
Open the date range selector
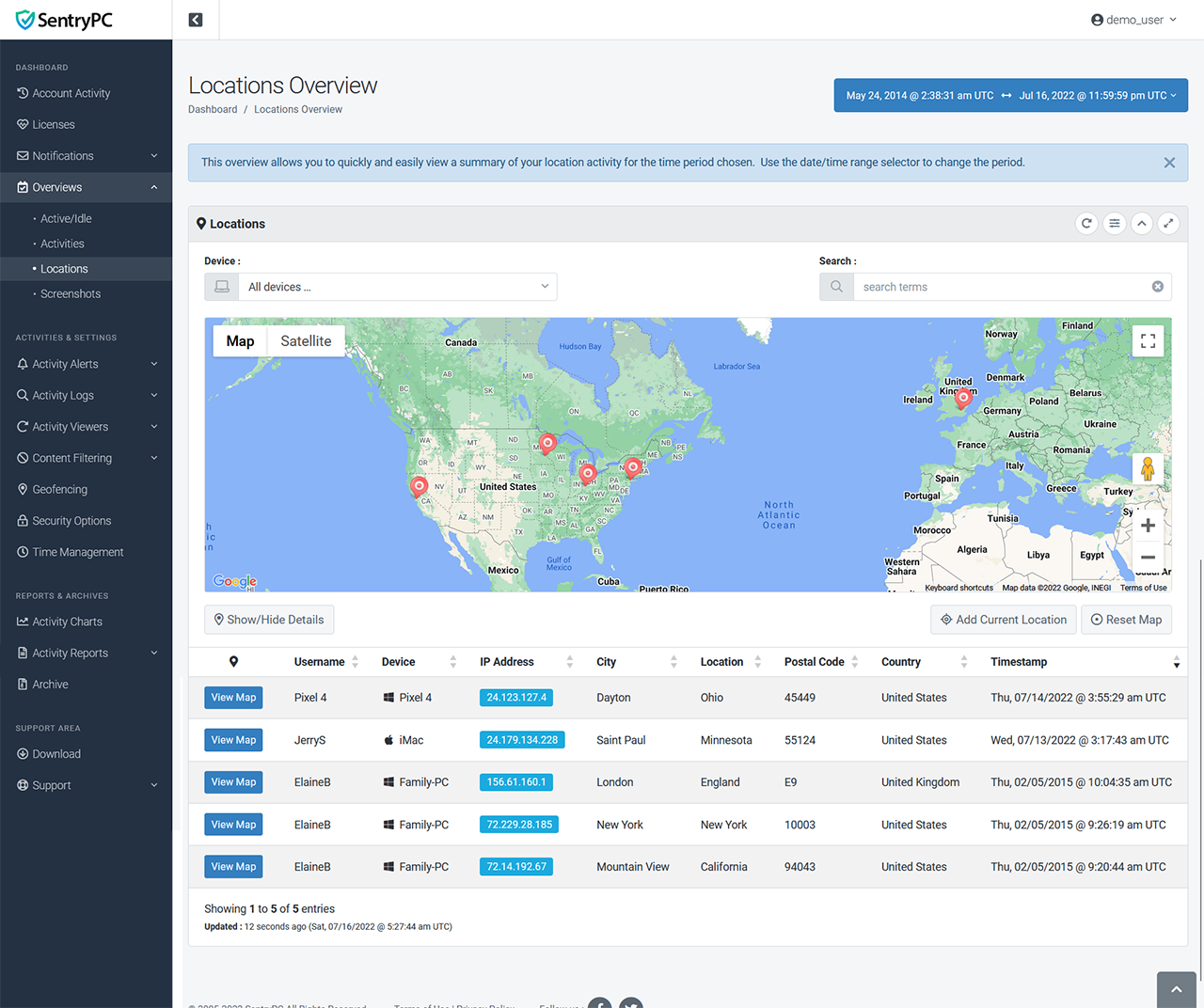(x=1010, y=95)
